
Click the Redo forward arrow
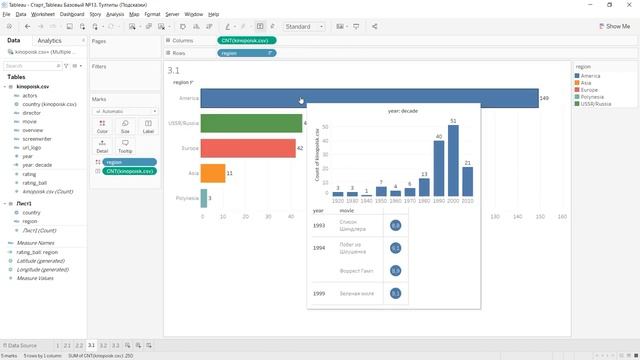[40, 27]
